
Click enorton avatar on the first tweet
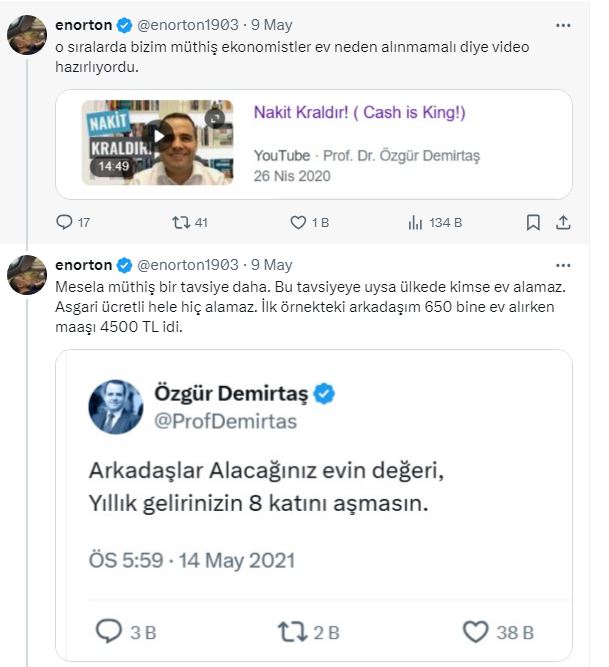tap(28, 34)
